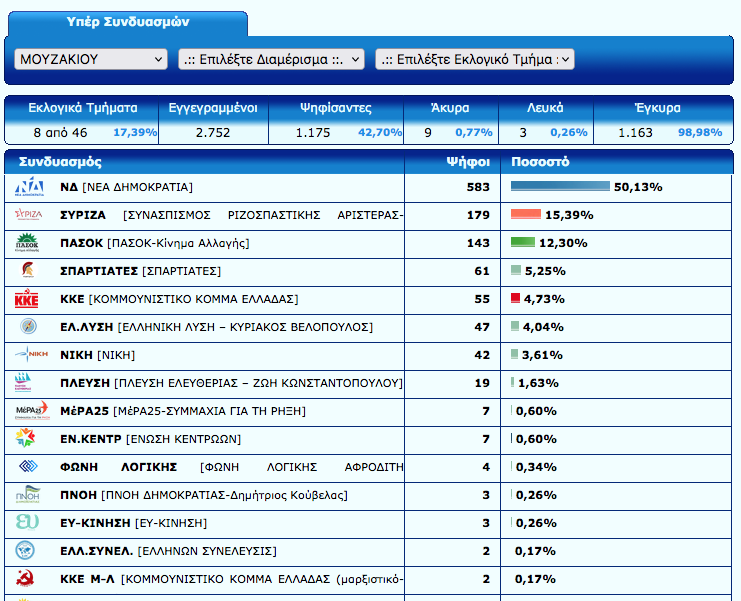This screenshot has height=601, width=741.
Task: Click the ΕΛ.ΛΥΣΗ party logo
Action: pos(27,327)
